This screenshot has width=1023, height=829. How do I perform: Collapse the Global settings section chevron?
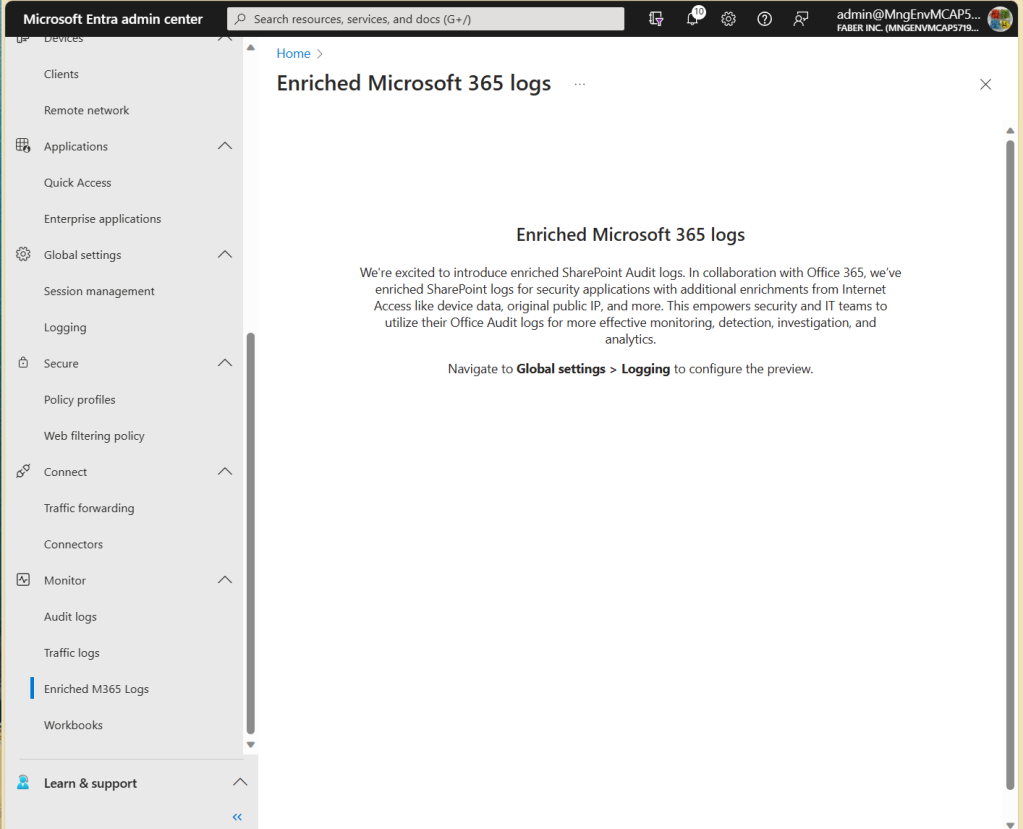(225, 255)
